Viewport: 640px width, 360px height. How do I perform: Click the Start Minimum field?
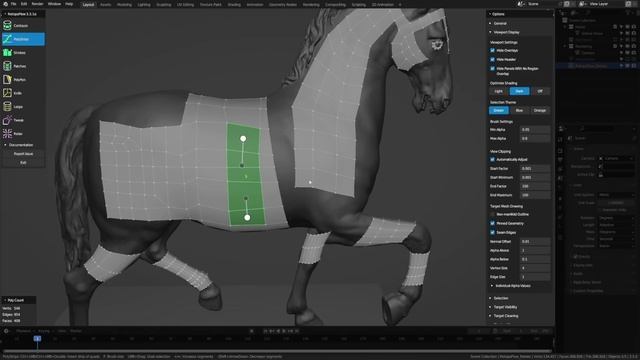click(535, 178)
